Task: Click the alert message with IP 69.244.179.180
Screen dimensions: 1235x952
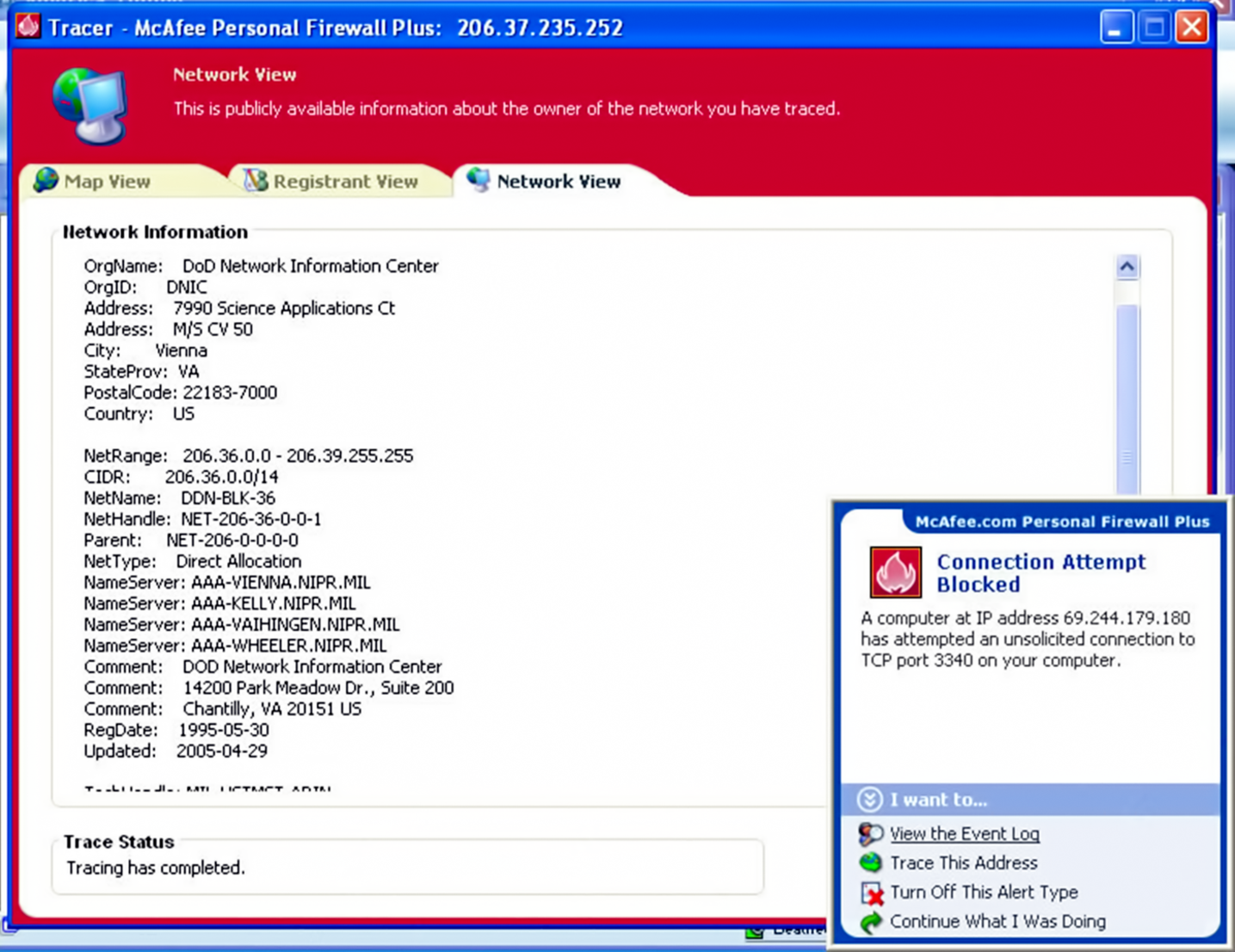Action: [x=1028, y=640]
